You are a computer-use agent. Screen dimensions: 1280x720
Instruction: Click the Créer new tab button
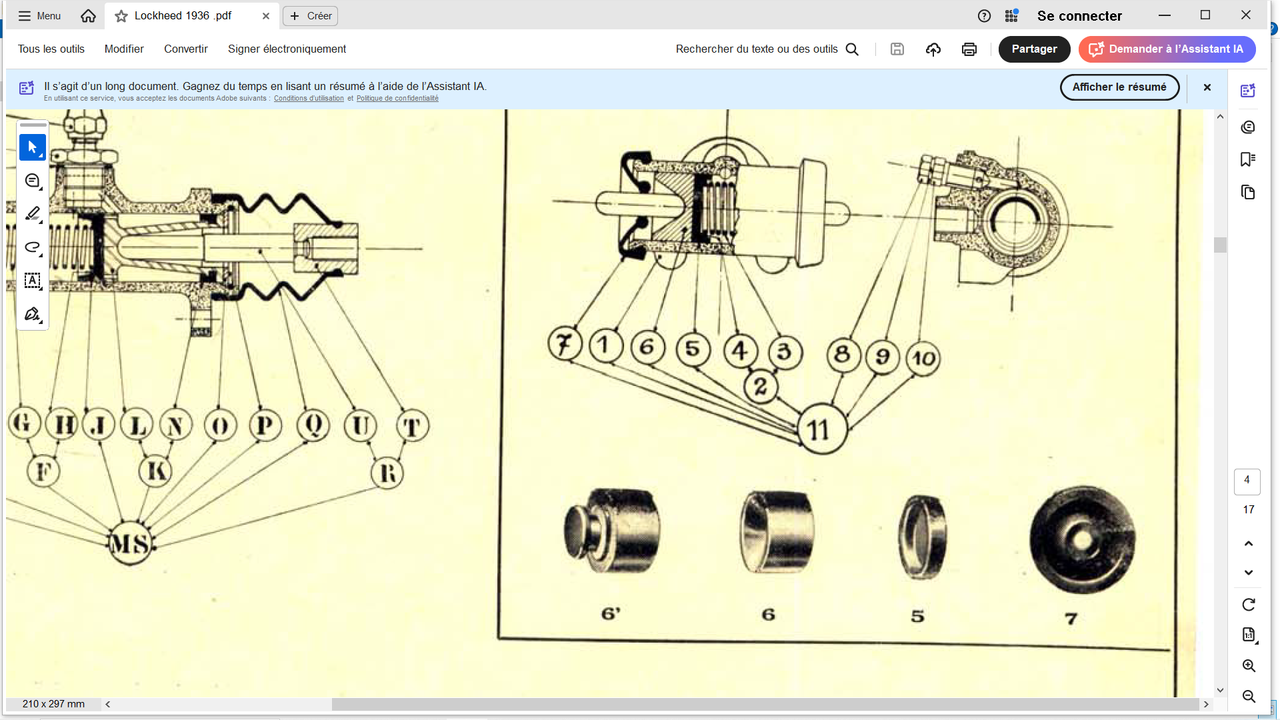[x=310, y=16]
